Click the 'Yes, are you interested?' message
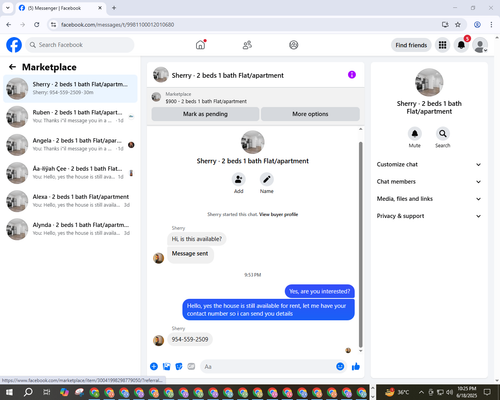Screen dimensions: 500x400 pos(320,291)
